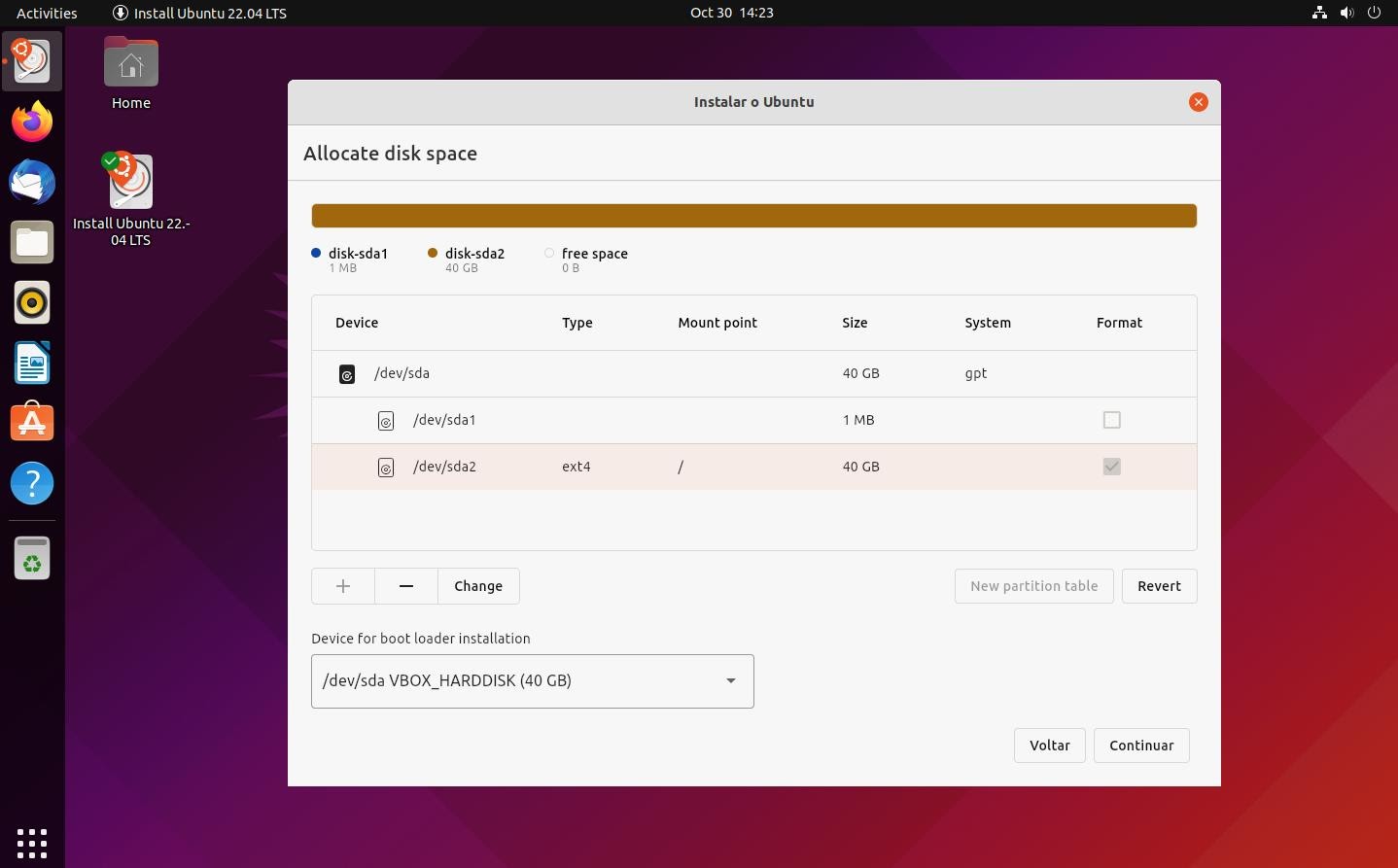Open the clock and calendar menu
The width and height of the screenshot is (1398, 868).
(732, 13)
